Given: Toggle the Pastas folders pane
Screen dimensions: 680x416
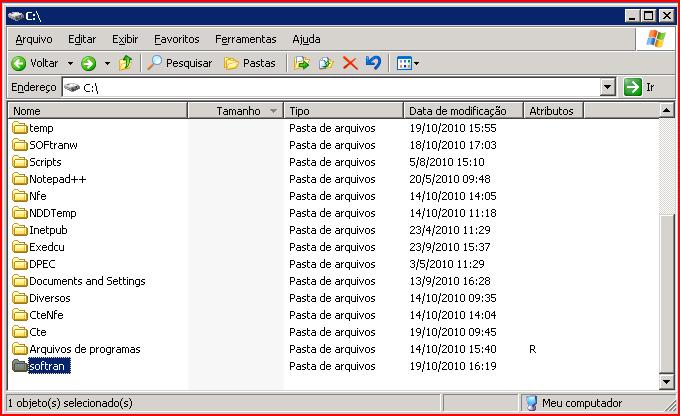Looking at the screenshot, I should click(x=250, y=63).
